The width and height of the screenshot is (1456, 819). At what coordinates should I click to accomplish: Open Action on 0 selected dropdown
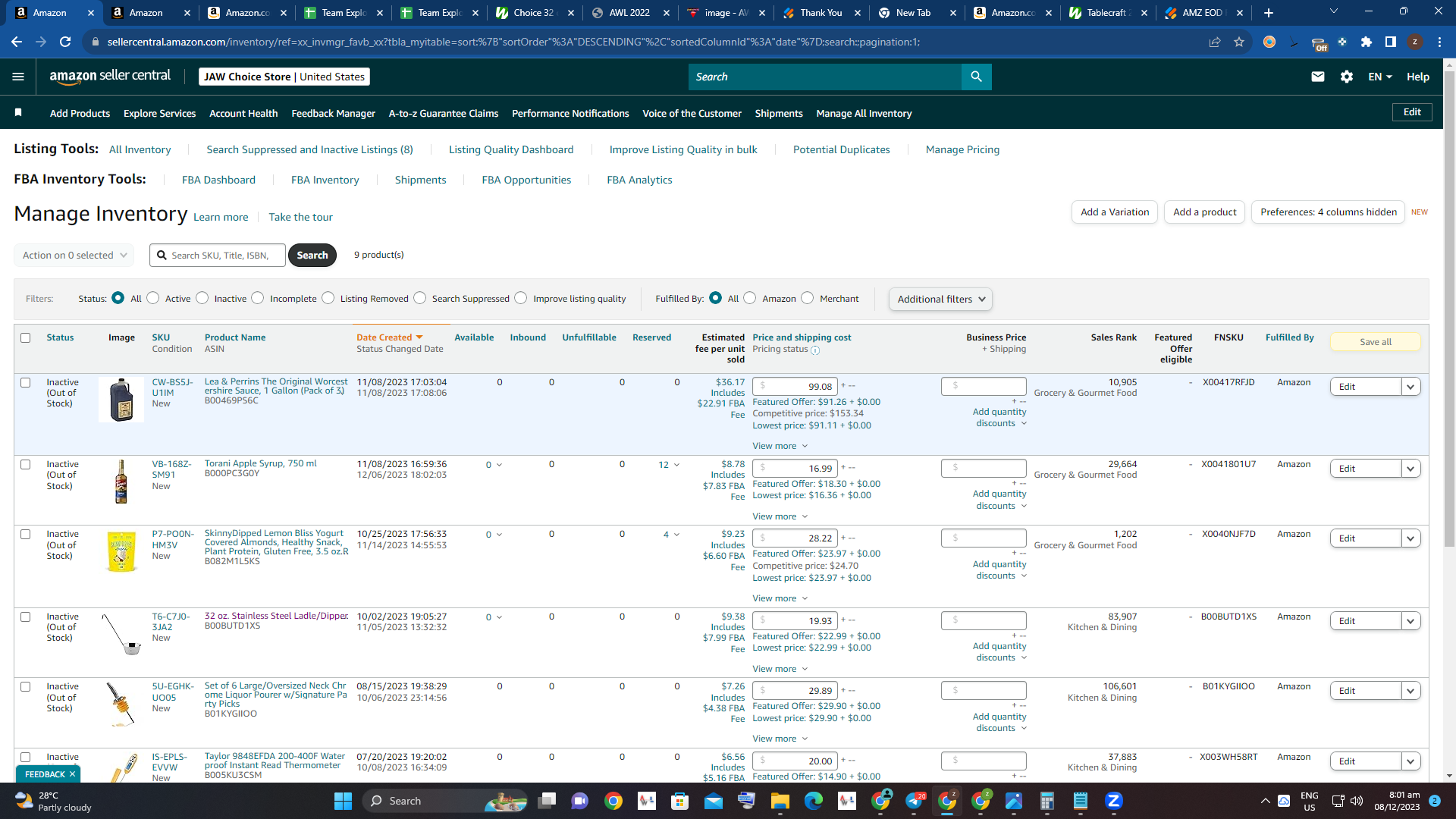(x=74, y=256)
